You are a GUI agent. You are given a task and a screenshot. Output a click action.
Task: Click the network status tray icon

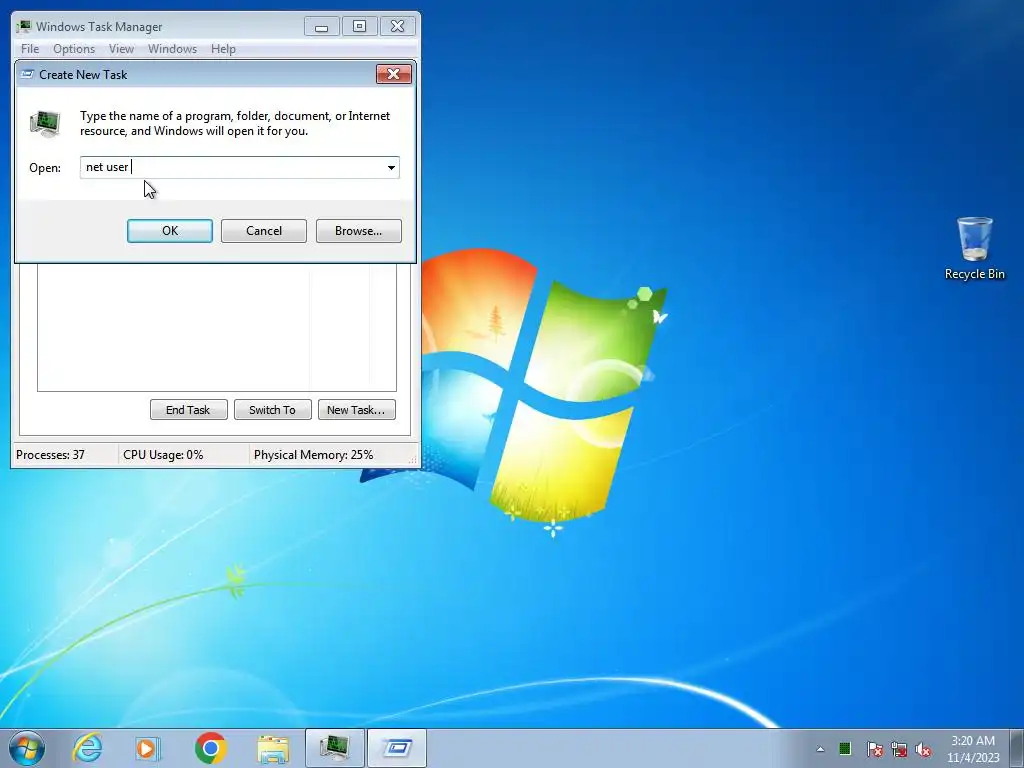point(899,749)
